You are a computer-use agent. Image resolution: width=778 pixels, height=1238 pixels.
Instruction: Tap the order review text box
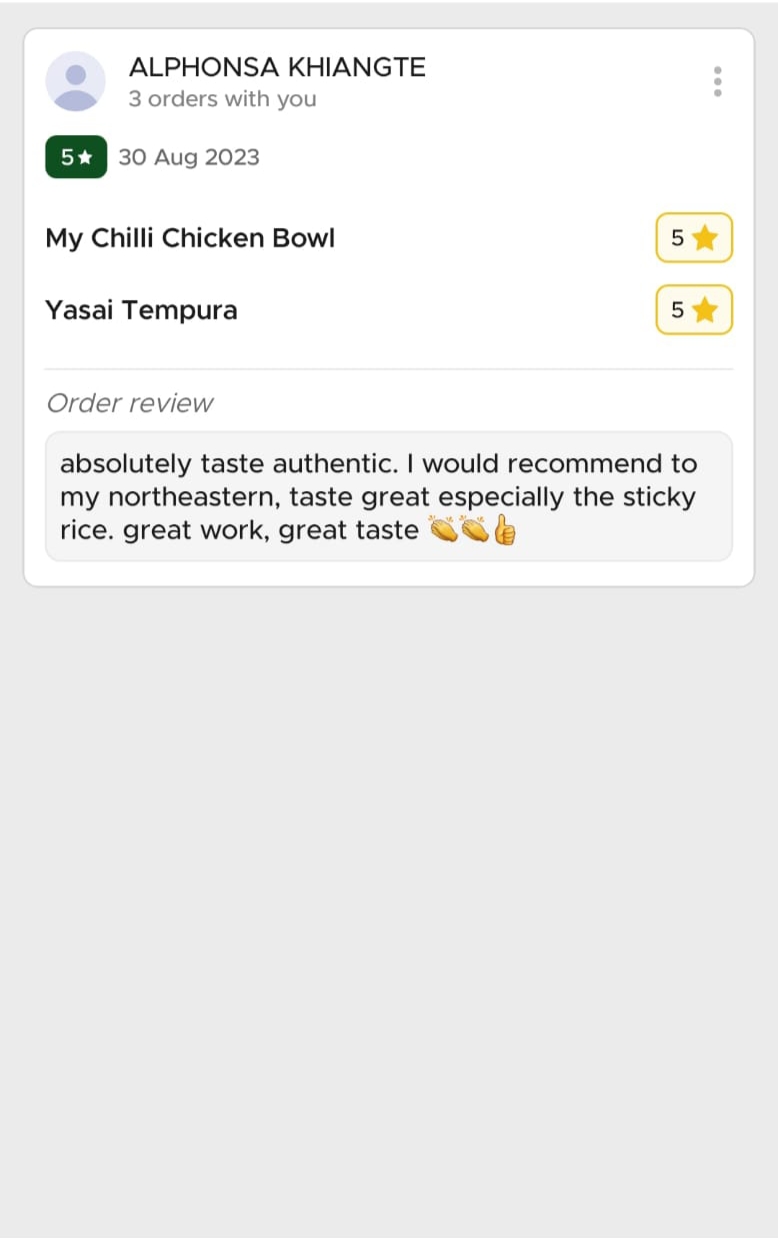coord(389,496)
